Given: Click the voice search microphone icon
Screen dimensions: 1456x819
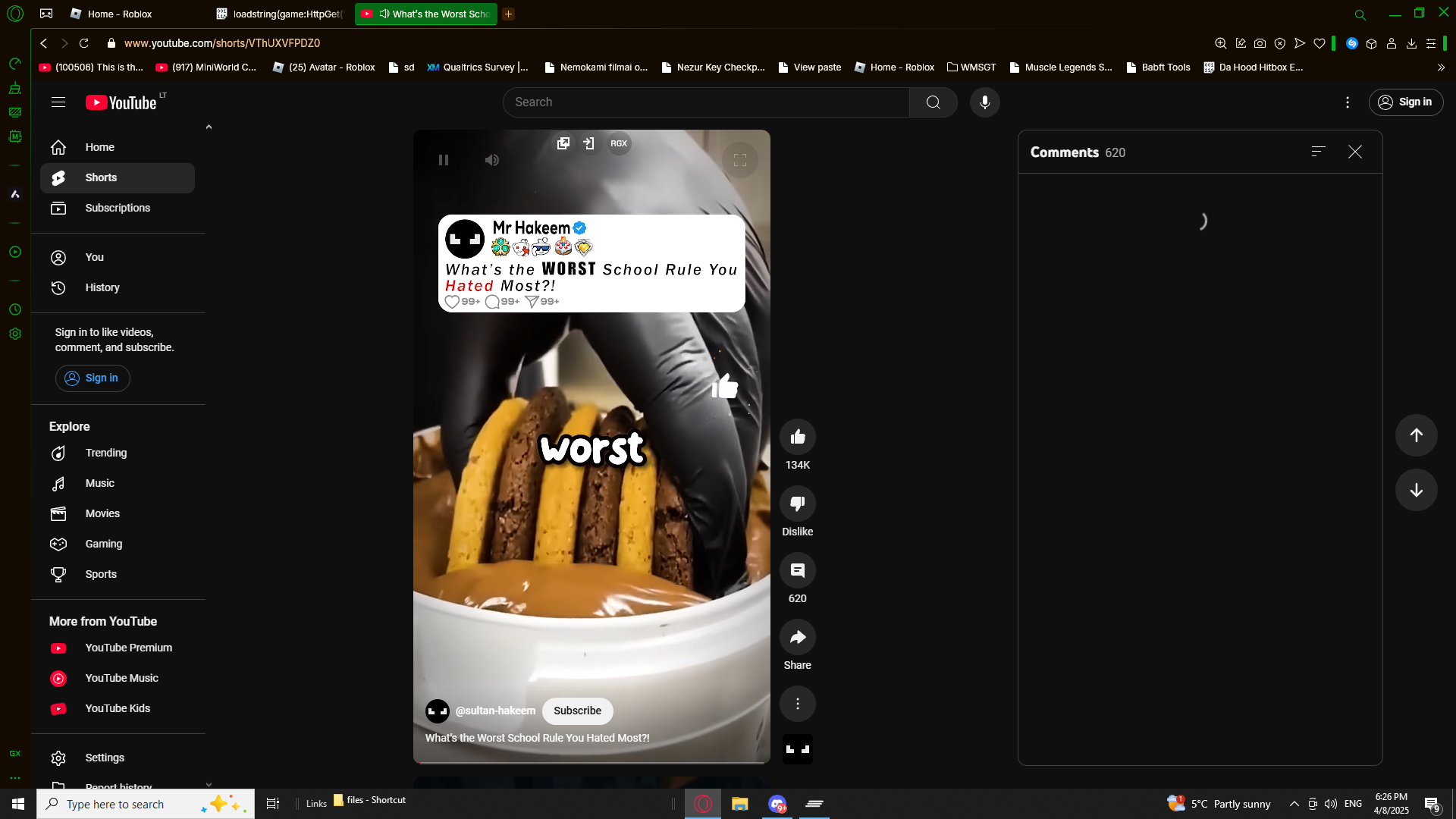Looking at the screenshot, I should tap(984, 102).
